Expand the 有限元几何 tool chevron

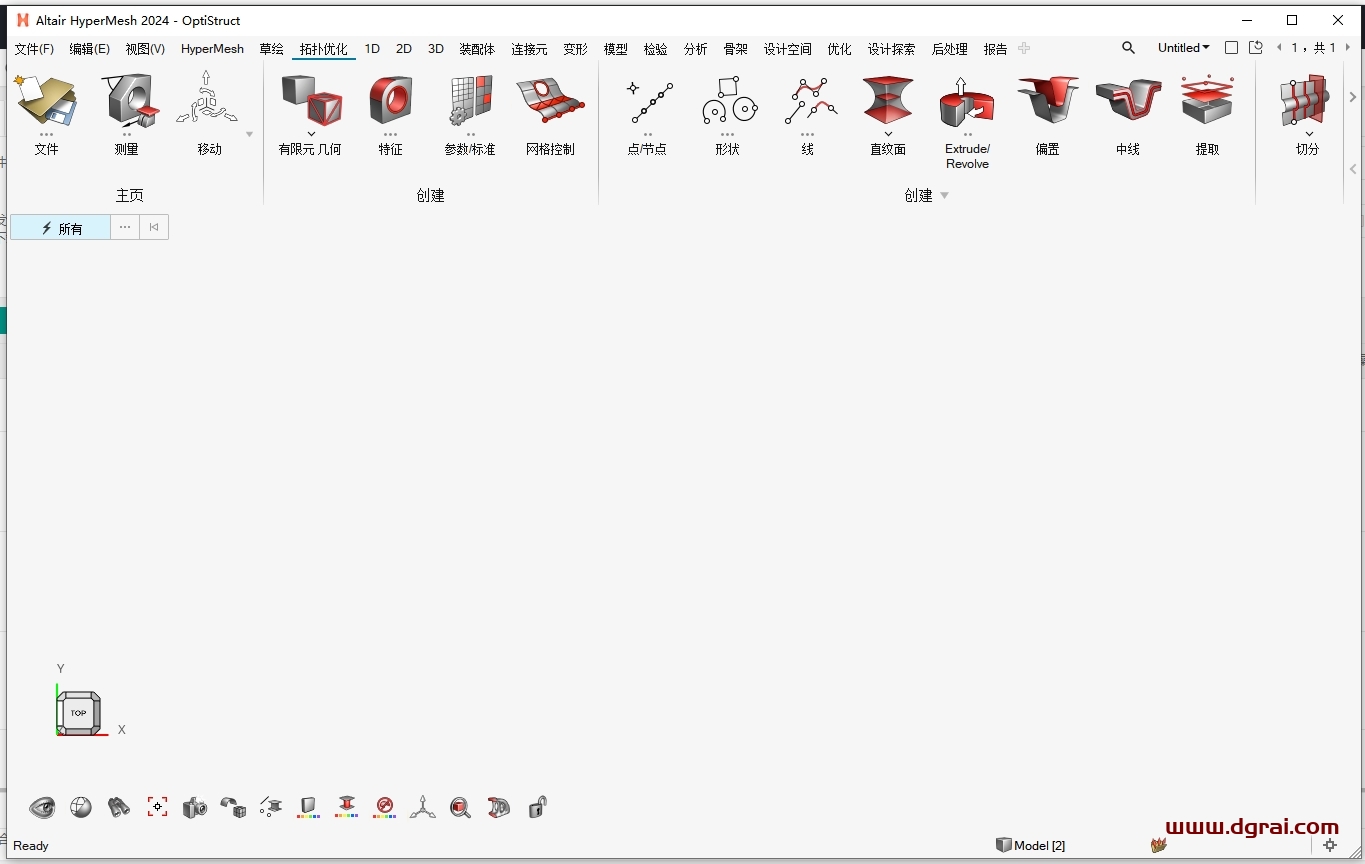point(311,134)
